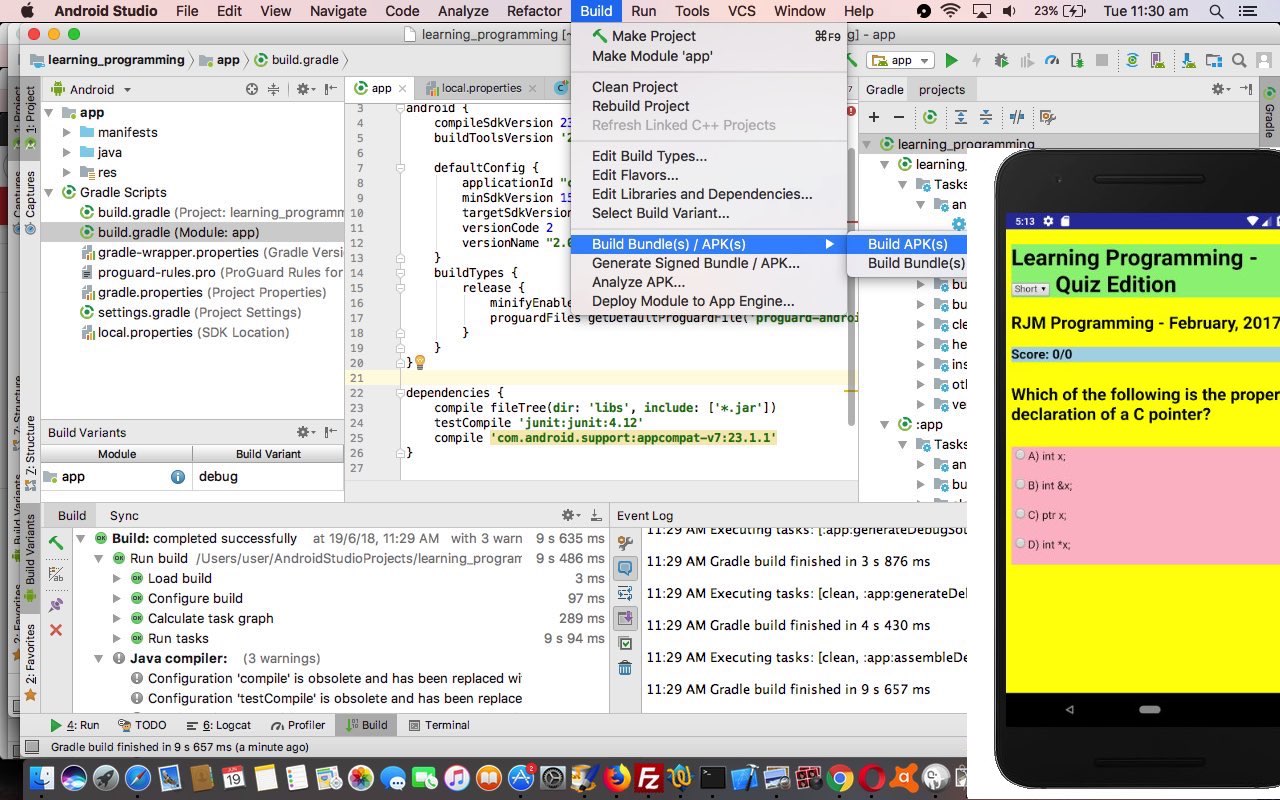1280x800 pixels.
Task: Open the Profiler tool window tab
Action: 298,725
